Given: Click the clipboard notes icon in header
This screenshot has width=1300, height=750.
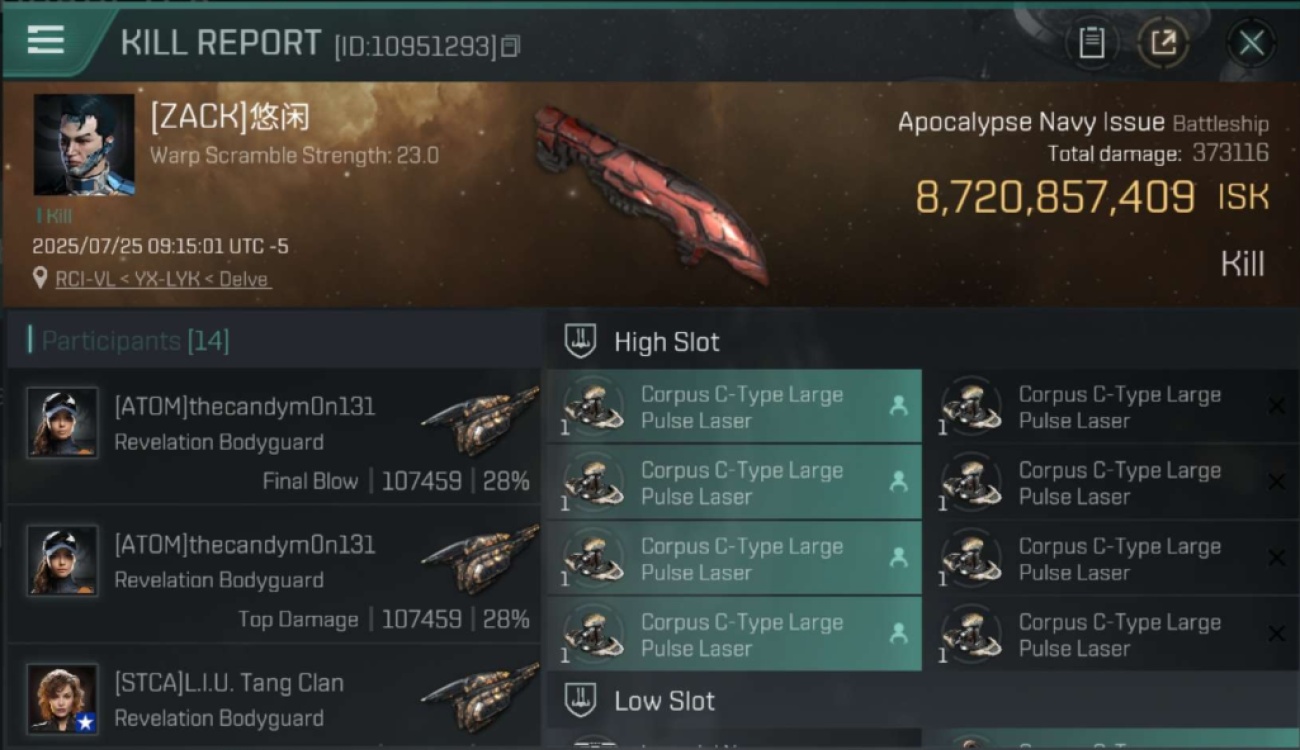Looking at the screenshot, I should 1091,43.
